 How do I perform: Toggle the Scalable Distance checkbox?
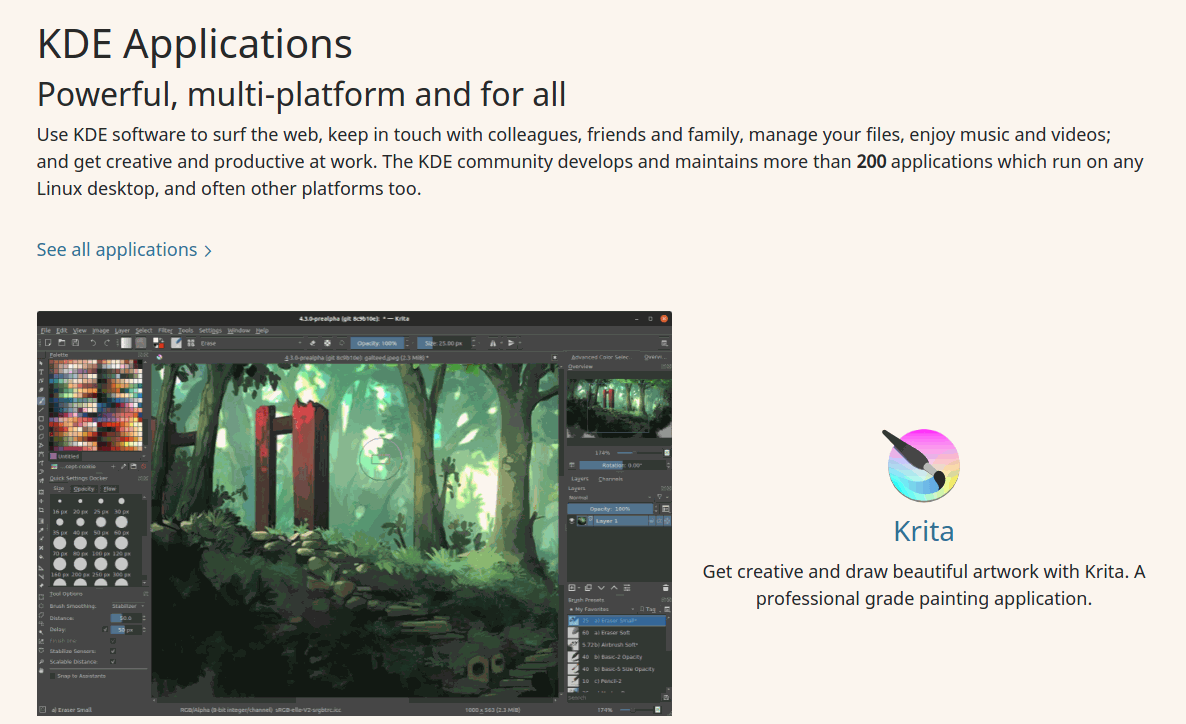(113, 661)
